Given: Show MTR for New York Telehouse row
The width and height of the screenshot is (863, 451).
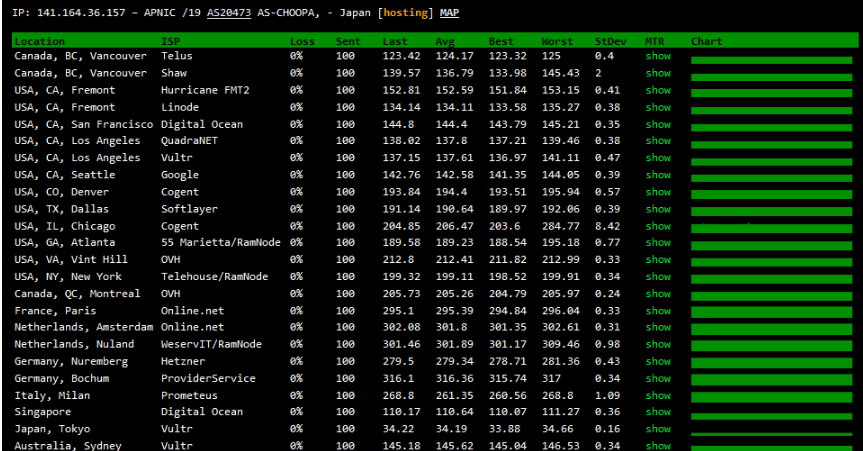Looking at the screenshot, I should (x=658, y=277).
